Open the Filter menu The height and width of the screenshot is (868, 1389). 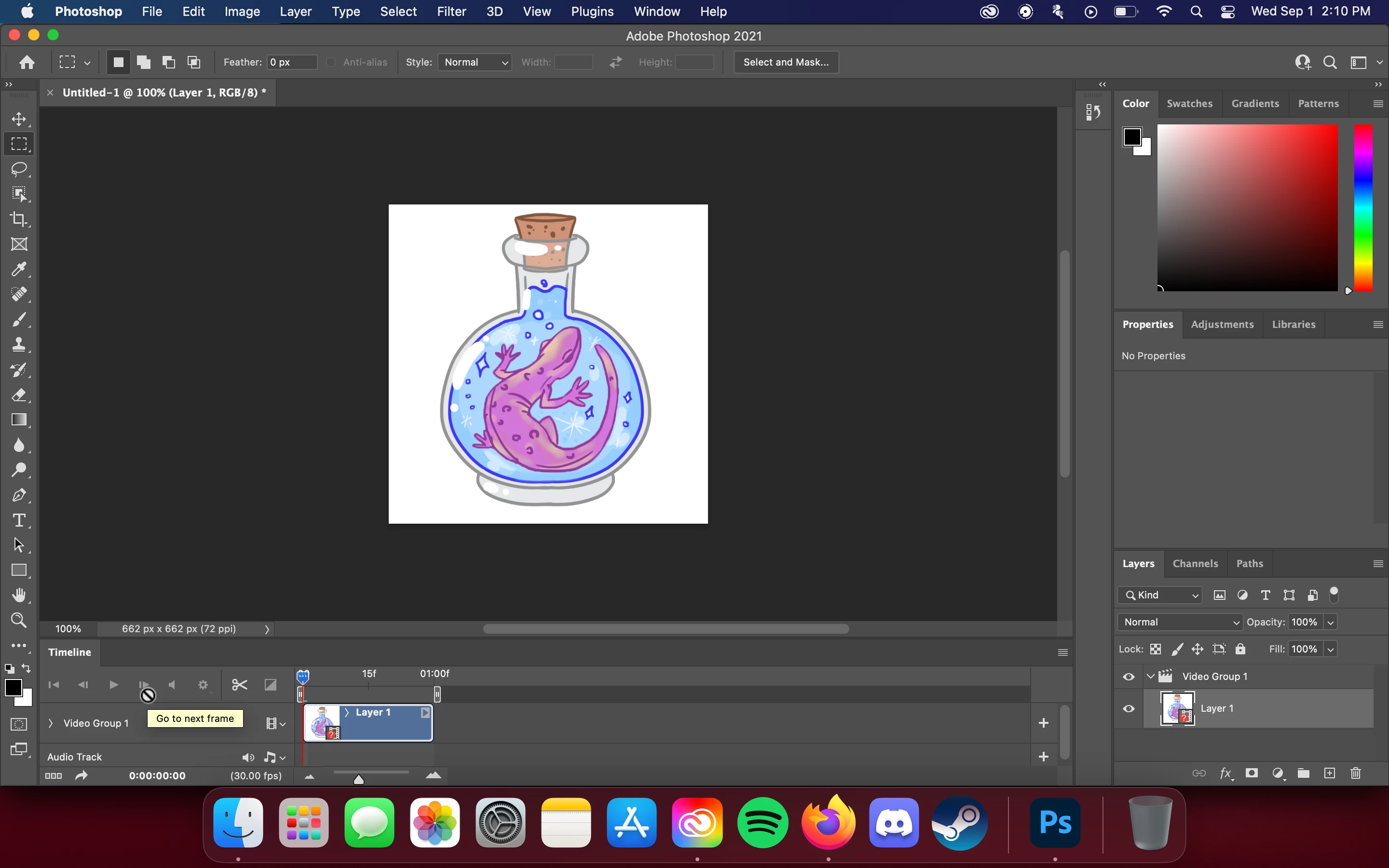coord(451,12)
